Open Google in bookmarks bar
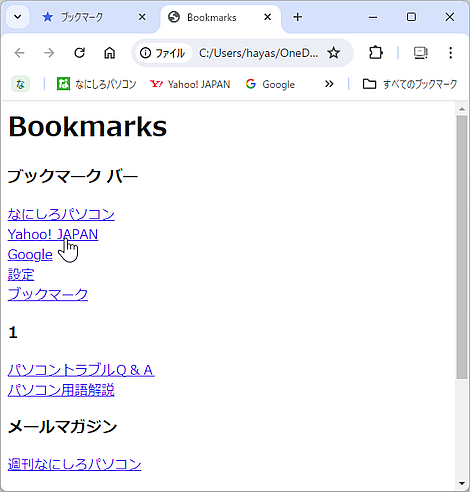The height and width of the screenshot is (492, 470). (270, 84)
